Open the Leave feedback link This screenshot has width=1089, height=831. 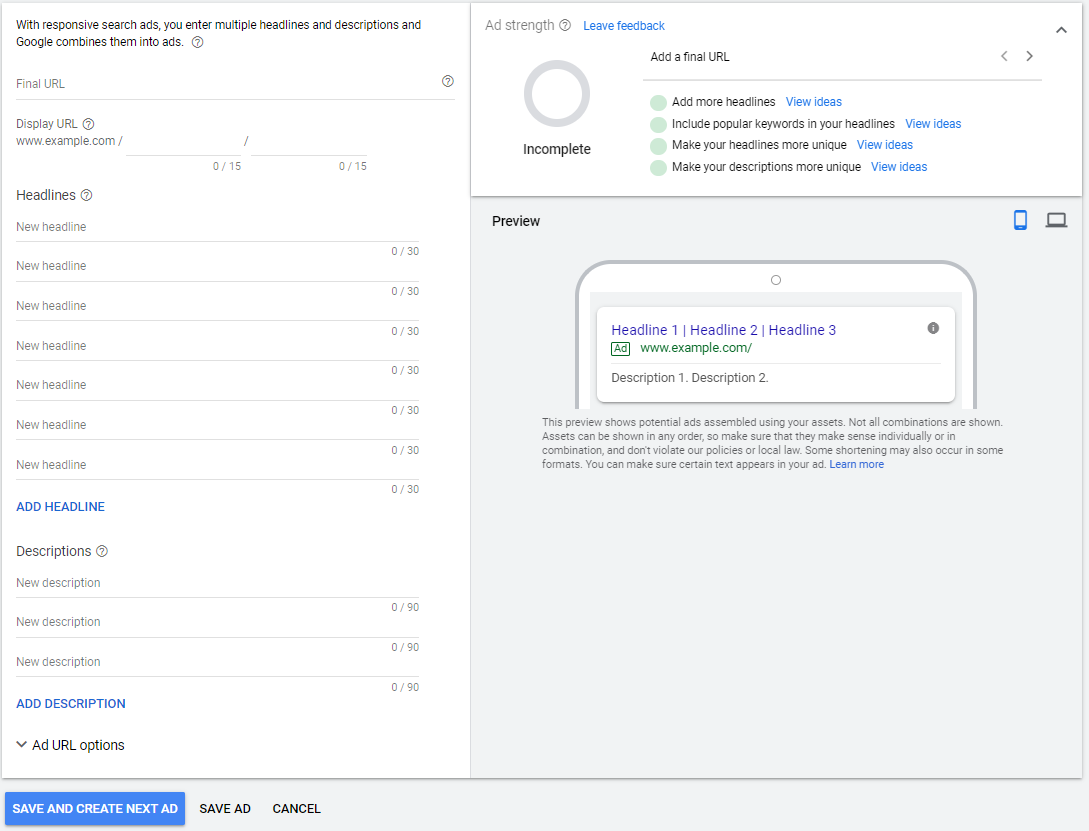(624, 26)
